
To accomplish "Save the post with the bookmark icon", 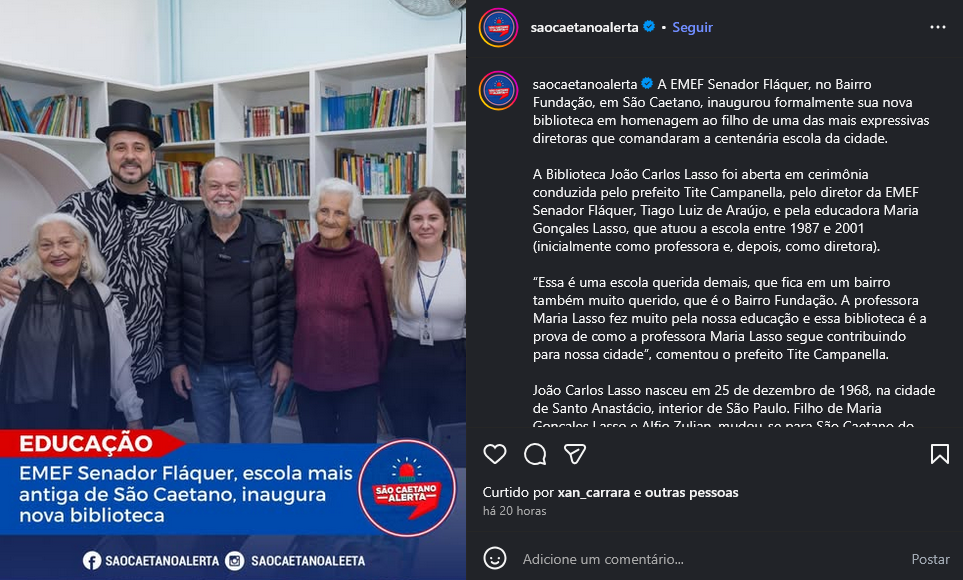I will [x=940, y=454].
